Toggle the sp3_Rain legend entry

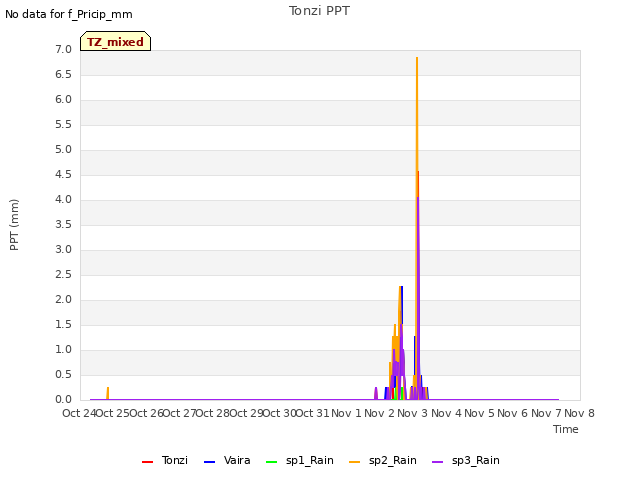click(x=466, y=460)
